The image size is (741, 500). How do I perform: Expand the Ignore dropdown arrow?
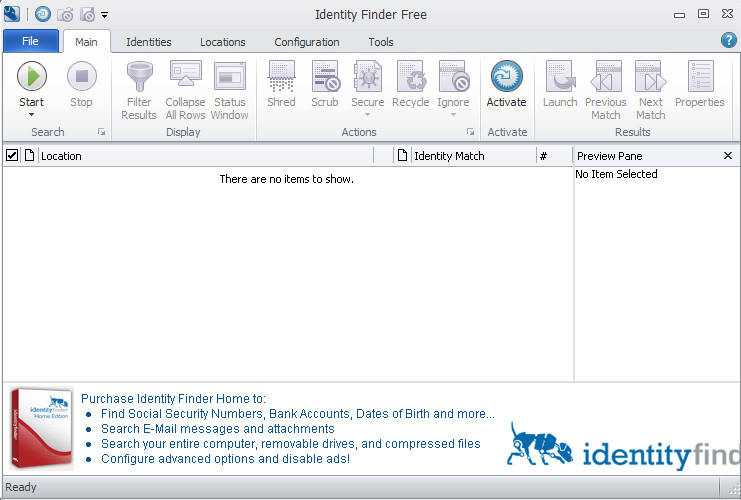click(453, 114)
